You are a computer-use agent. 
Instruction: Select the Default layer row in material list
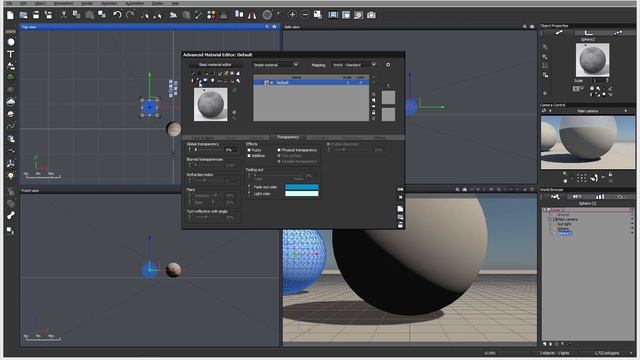(x=311, y=82)
